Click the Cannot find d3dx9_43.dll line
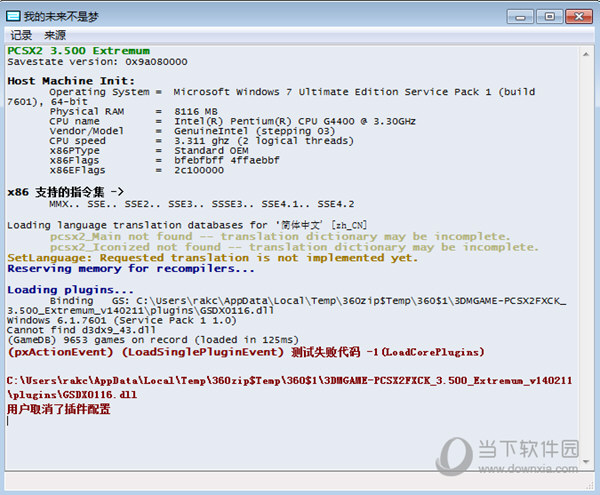 coord(78,330)
